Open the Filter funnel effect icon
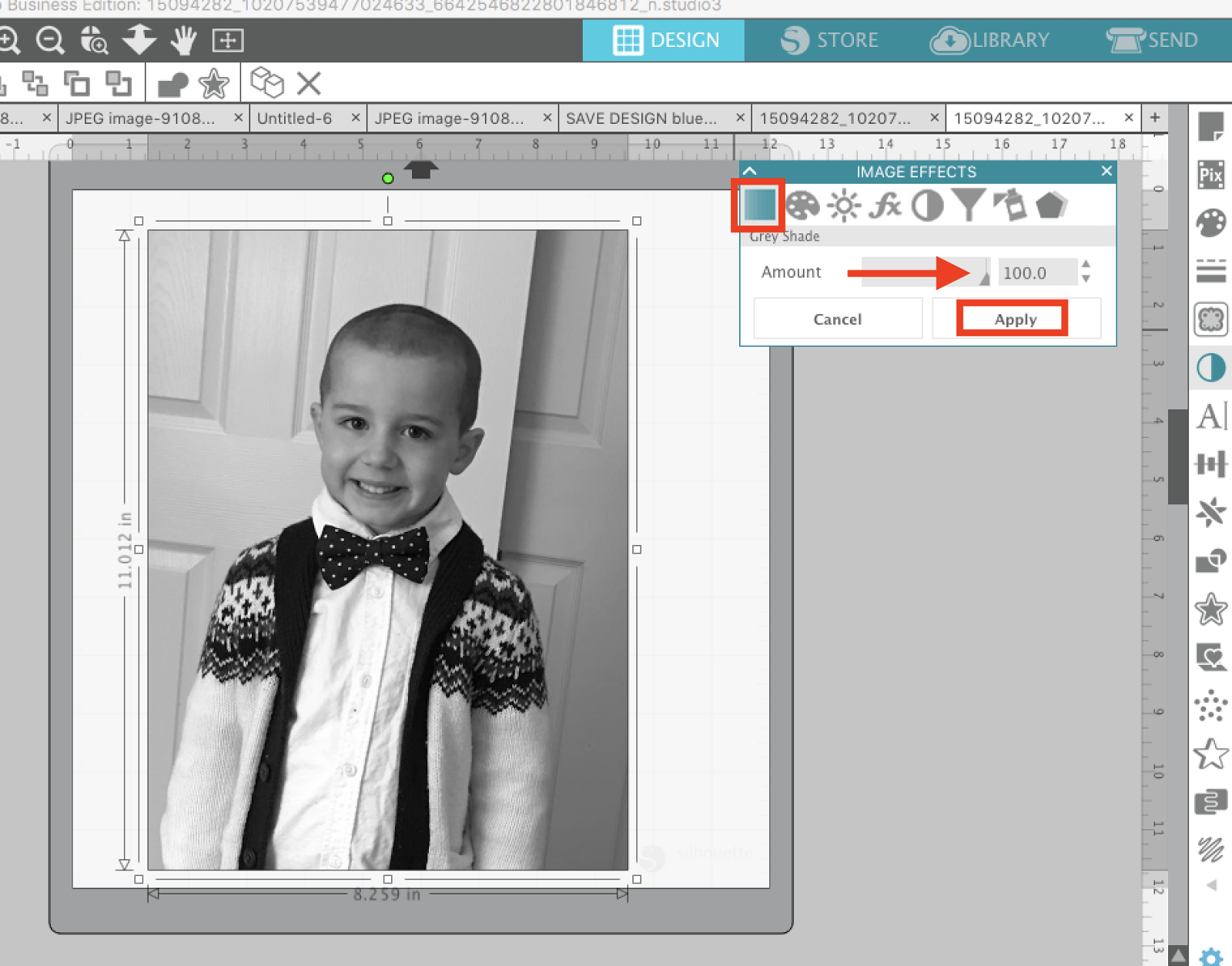Screen dimensions: 1232x966 point(969,206)
